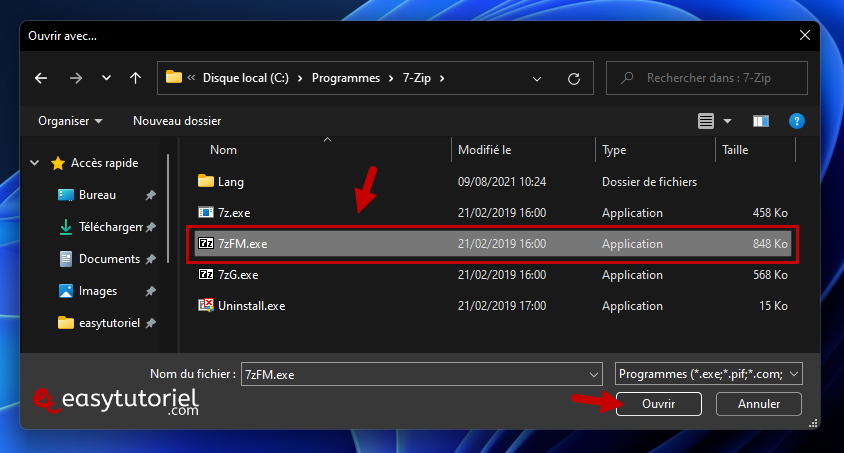The width and height of the screenshot is (844, 453).
Task: Click the Annuler button
Action: [758, 404]
